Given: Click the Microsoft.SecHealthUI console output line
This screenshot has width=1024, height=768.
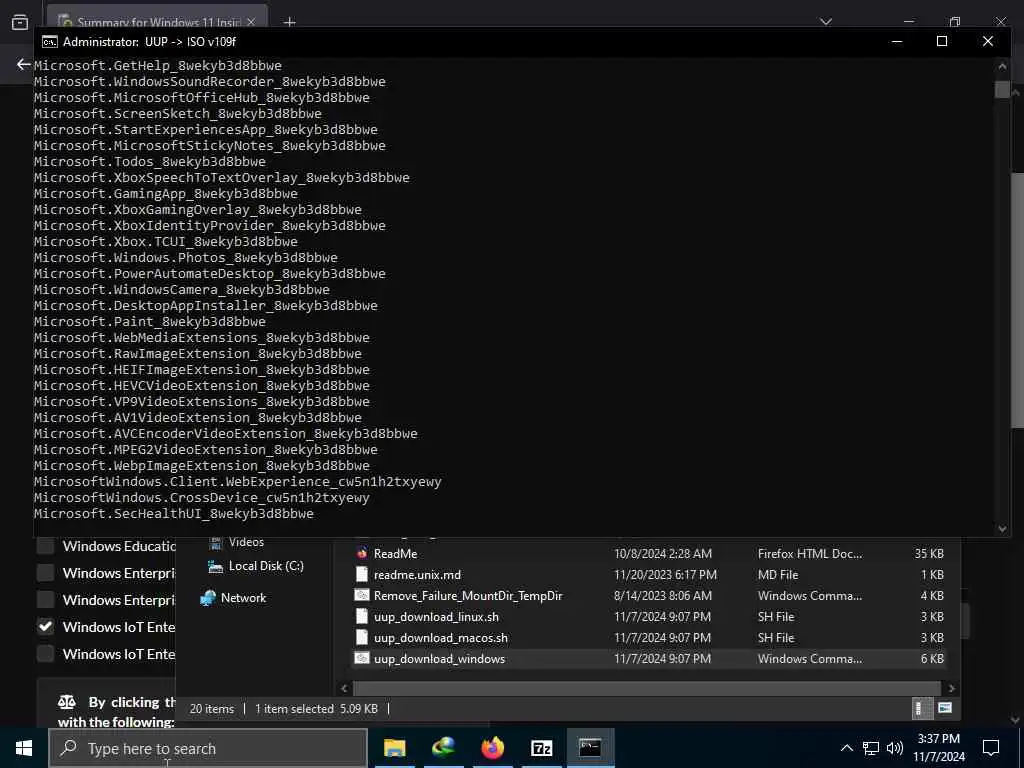Looking at the screenshot, I should 174,513.
